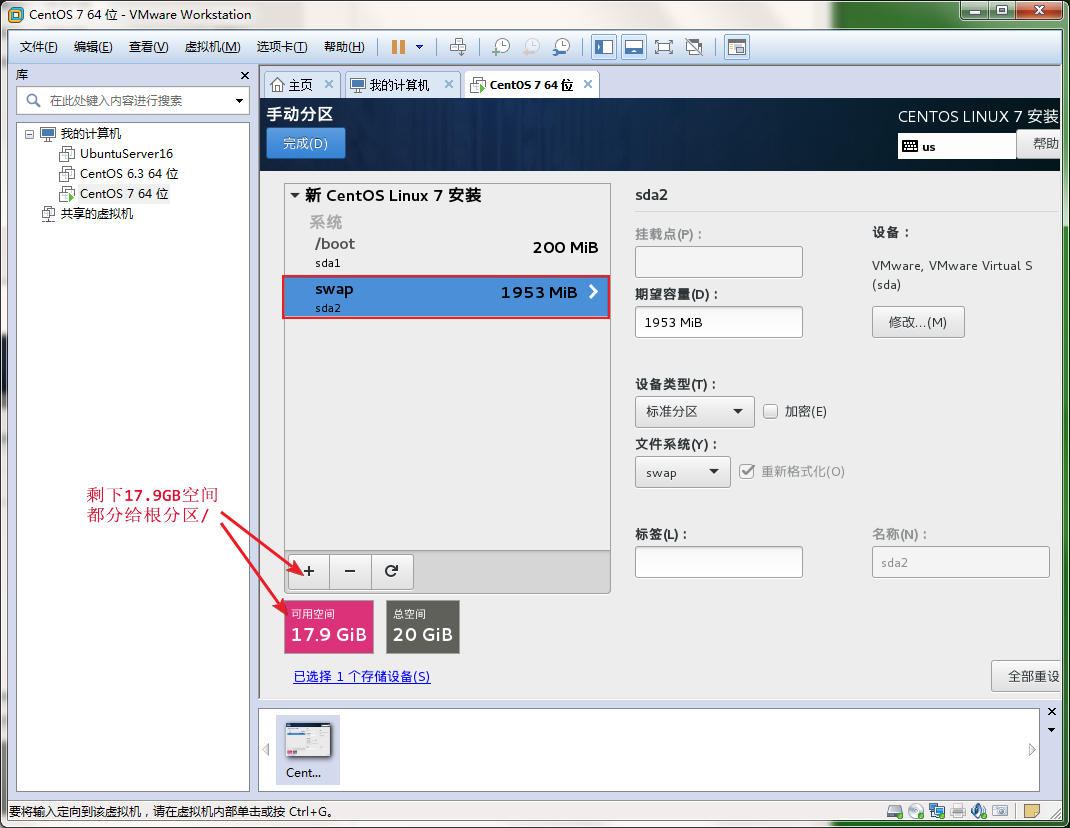Click the 挂载点 input field
The width and height of the screenshot is (1070, 828).
[719, 262]
